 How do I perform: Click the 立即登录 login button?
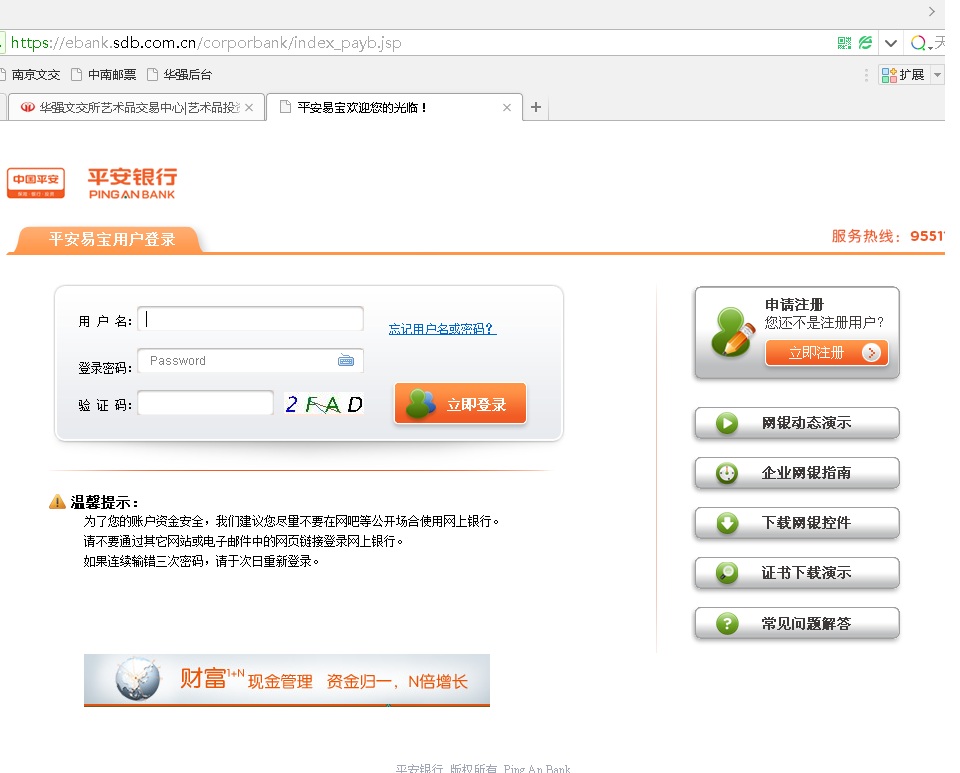460,403
